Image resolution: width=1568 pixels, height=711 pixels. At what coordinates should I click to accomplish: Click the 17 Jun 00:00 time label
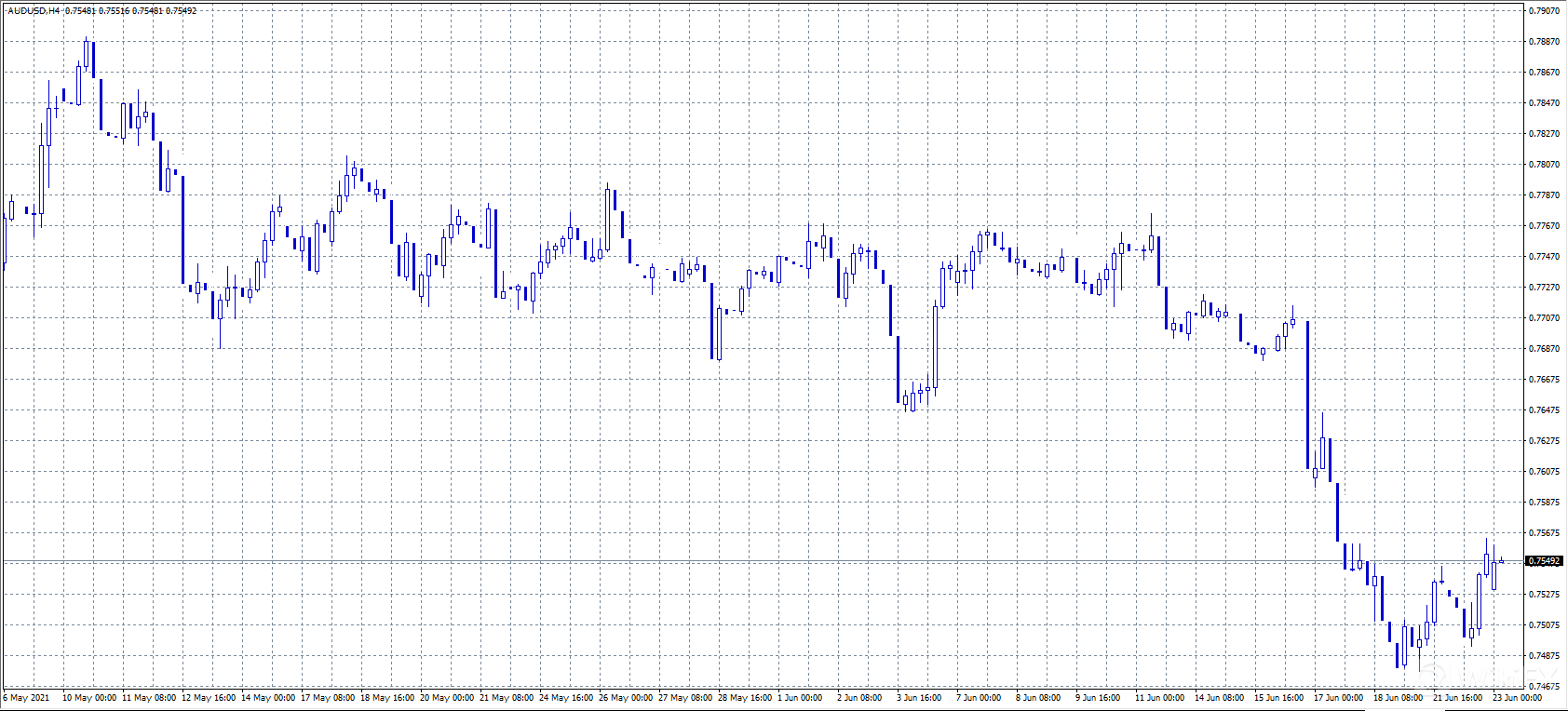1338,698
